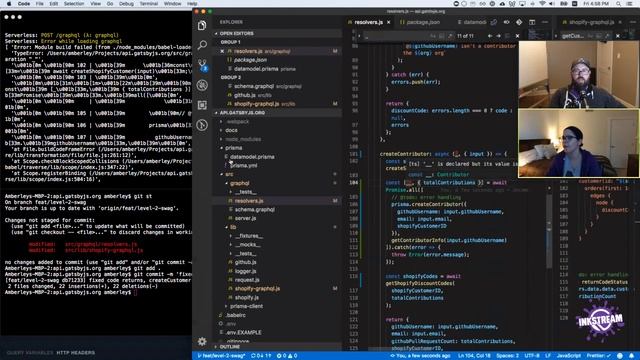Close resolvers.js in Open Editors list

coord(222,51)
